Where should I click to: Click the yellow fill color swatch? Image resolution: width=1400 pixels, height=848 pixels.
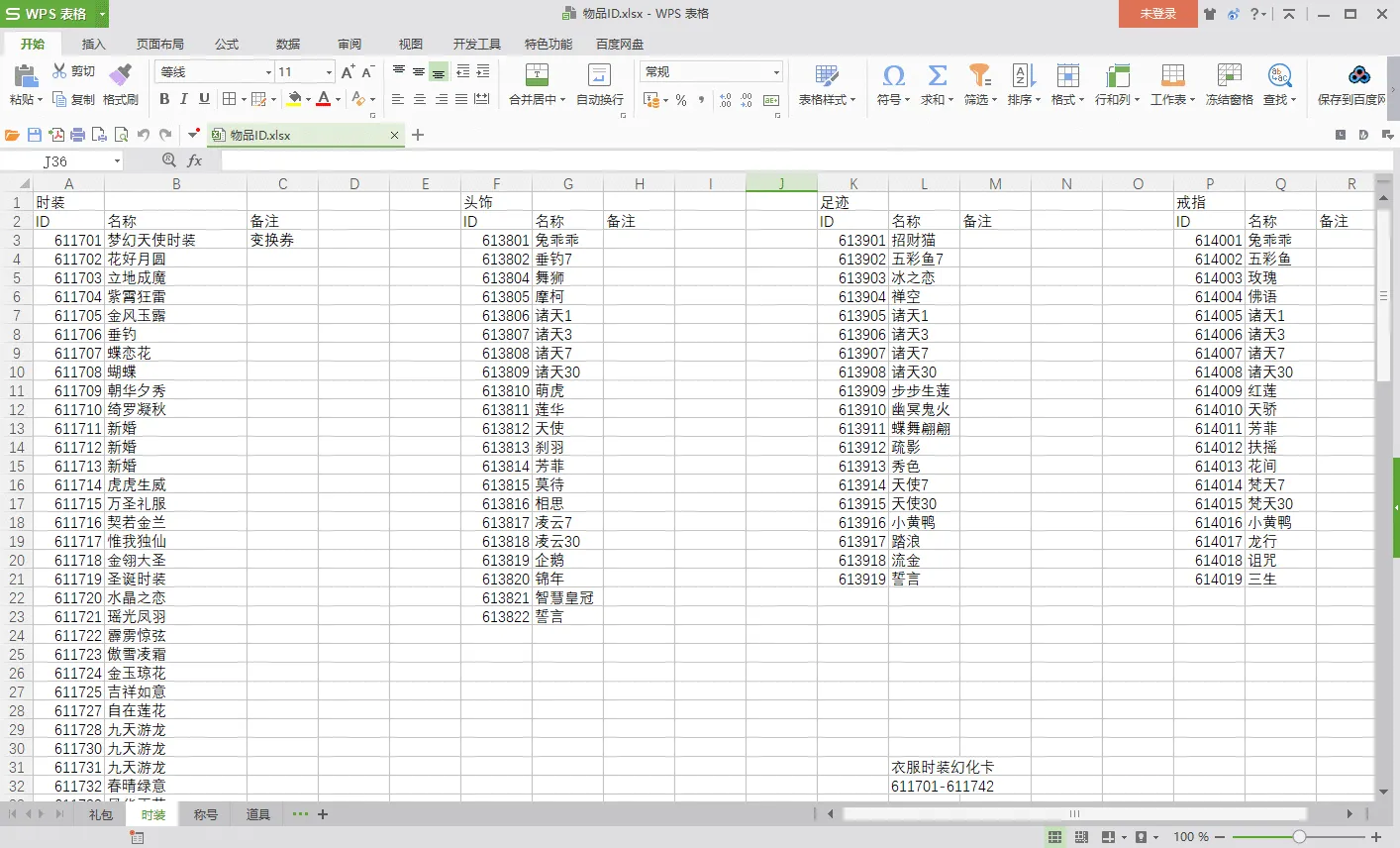pos(294,99)
